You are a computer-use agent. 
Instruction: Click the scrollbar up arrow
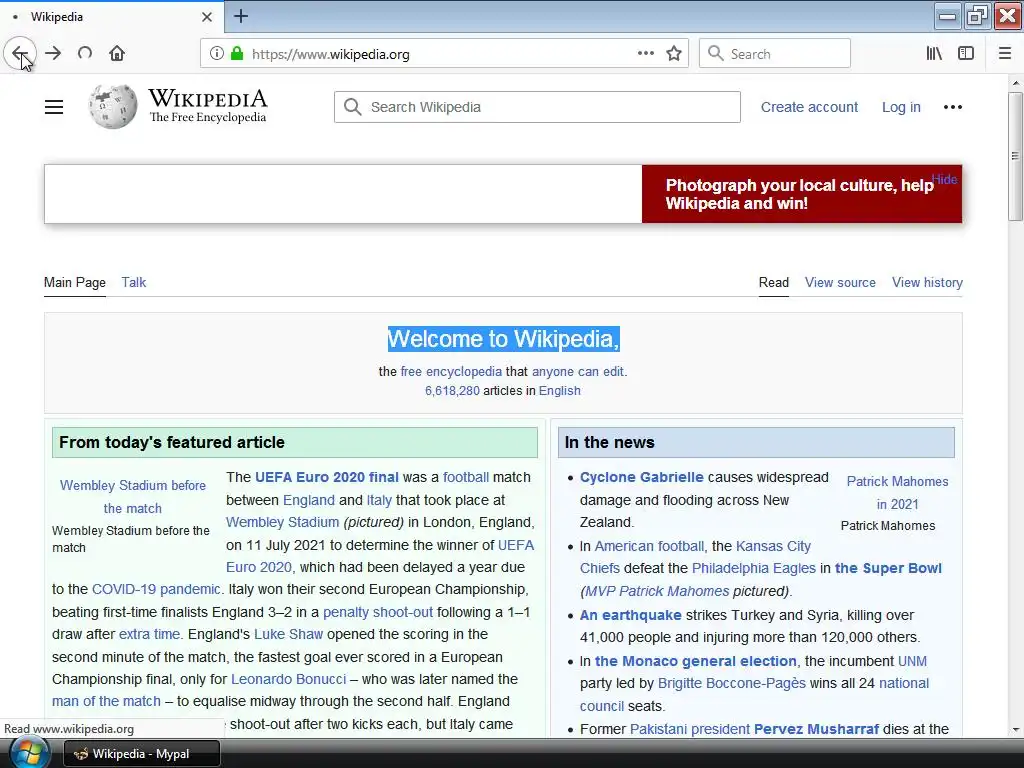(x=1016, y=83)
